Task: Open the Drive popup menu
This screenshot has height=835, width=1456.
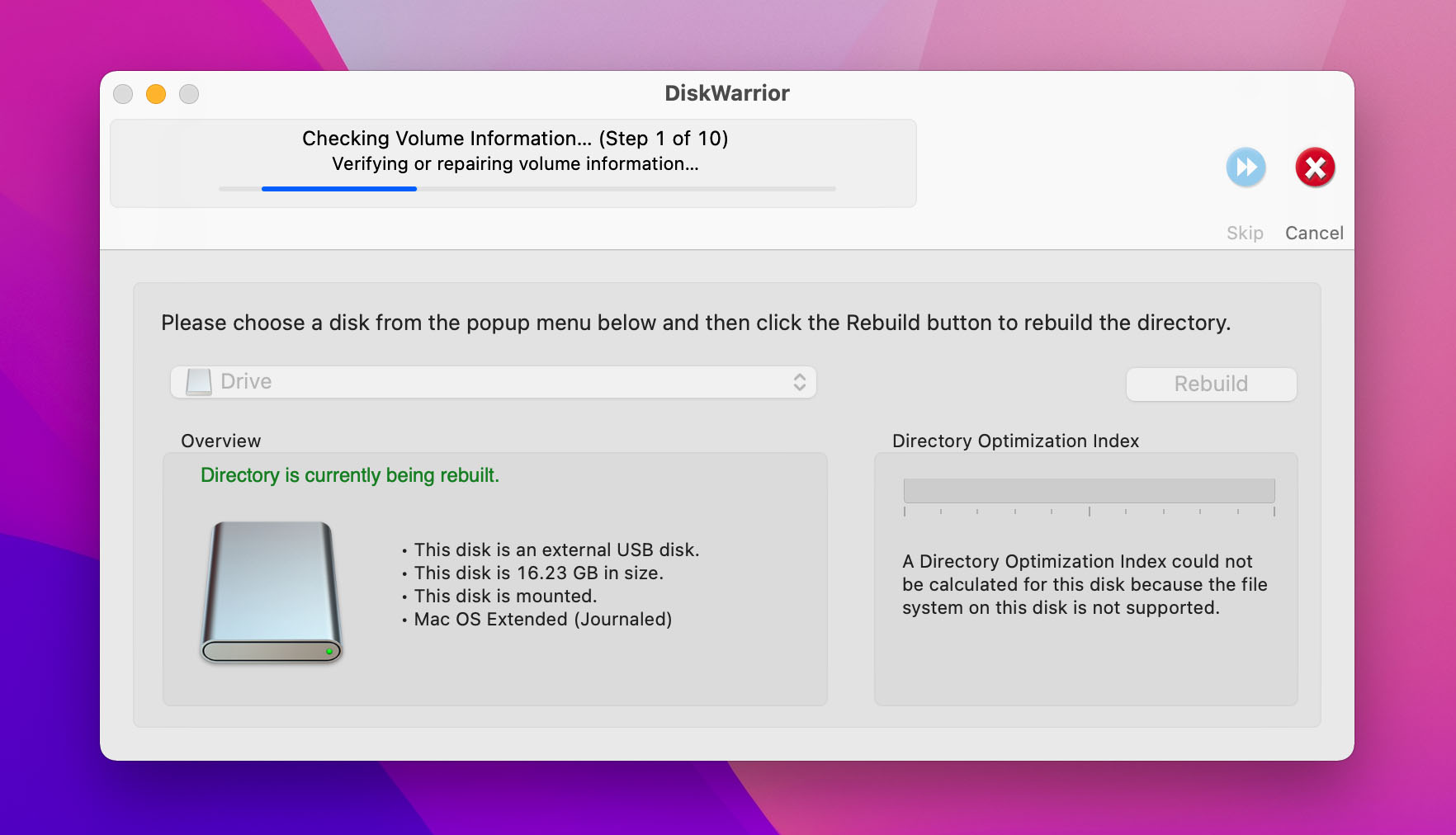Action: point(494,382)
